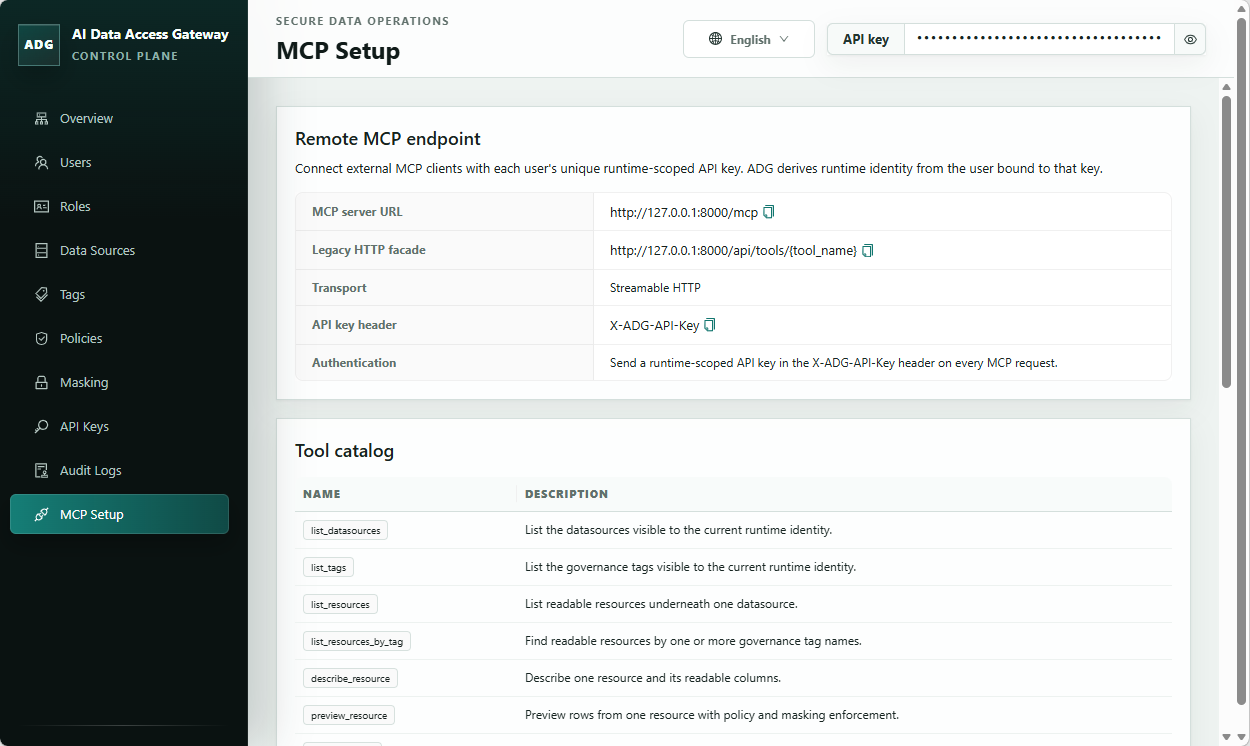The height and width of the screenshot is (746, 1250).
Task: Click the Roles sidebar icon
Action: [41, 207]
